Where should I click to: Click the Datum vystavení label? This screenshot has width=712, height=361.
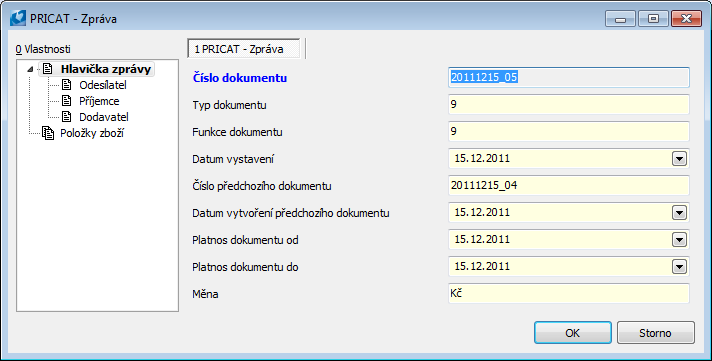(x=233, y=159)
